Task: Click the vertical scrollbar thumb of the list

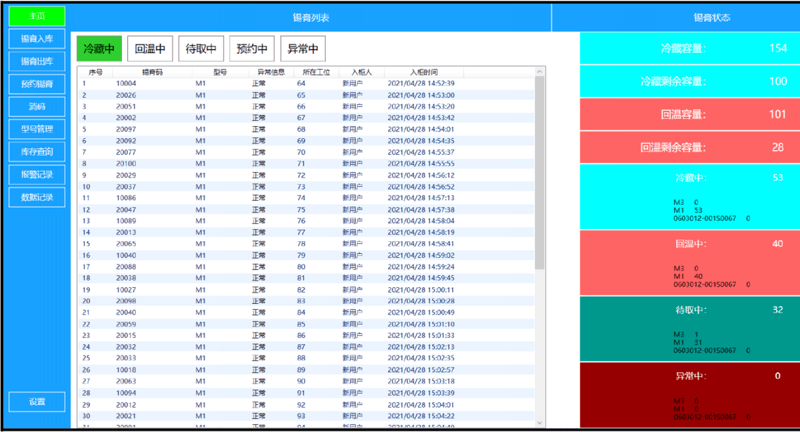Action: click(540, 173)
